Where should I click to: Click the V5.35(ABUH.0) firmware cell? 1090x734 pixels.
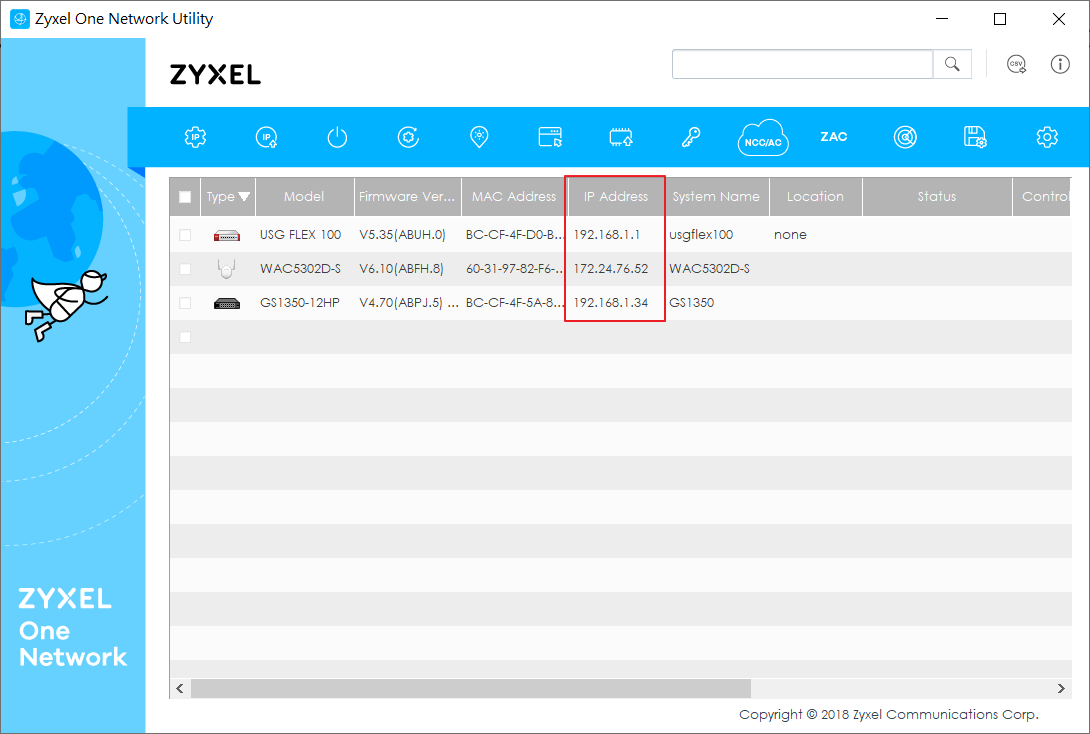coord(402,235)
